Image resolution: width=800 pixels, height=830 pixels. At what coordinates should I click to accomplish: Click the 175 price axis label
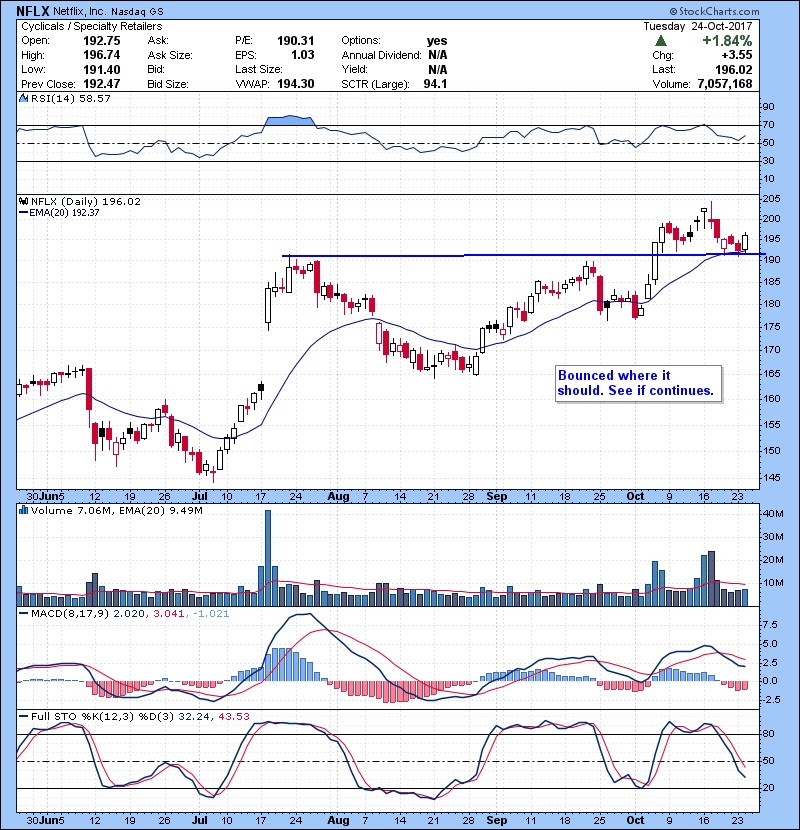click(772, 327)
